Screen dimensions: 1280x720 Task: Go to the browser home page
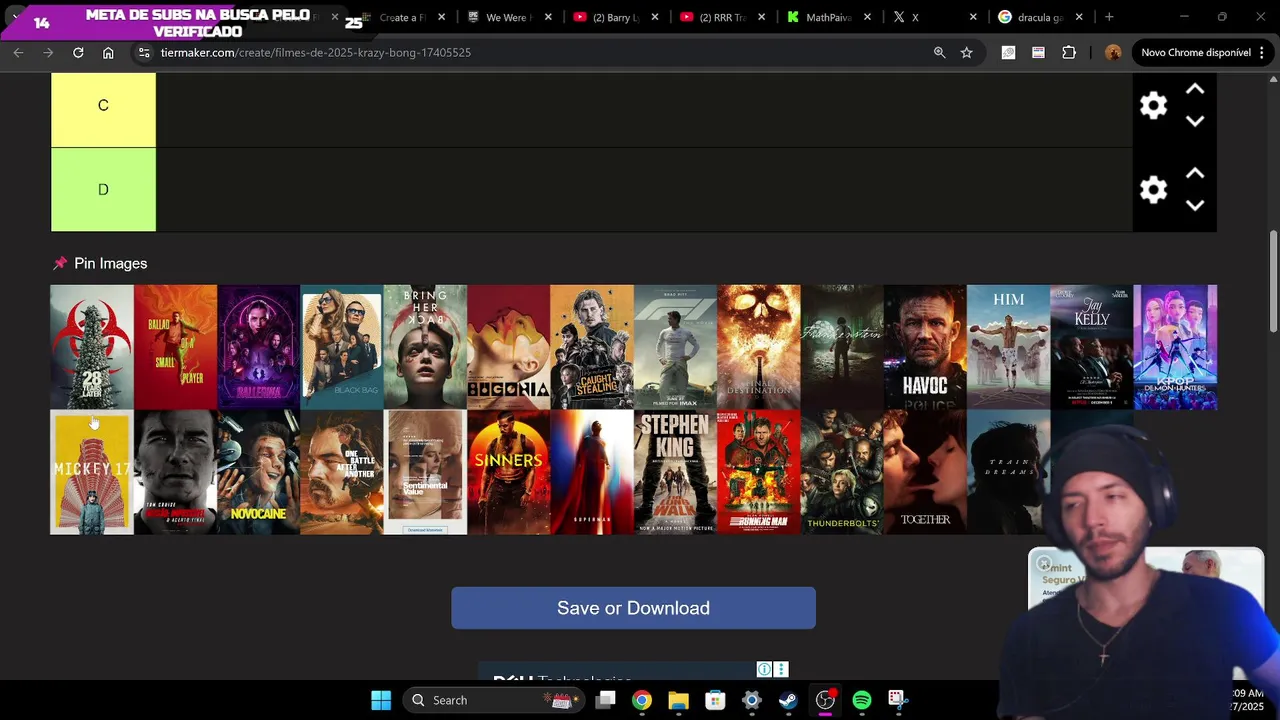[x=108, y=52]
